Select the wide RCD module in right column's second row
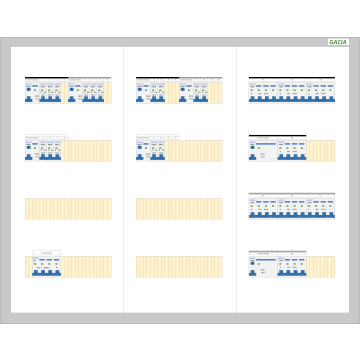This screenshot has height=360, width=360. click(263, 151)
